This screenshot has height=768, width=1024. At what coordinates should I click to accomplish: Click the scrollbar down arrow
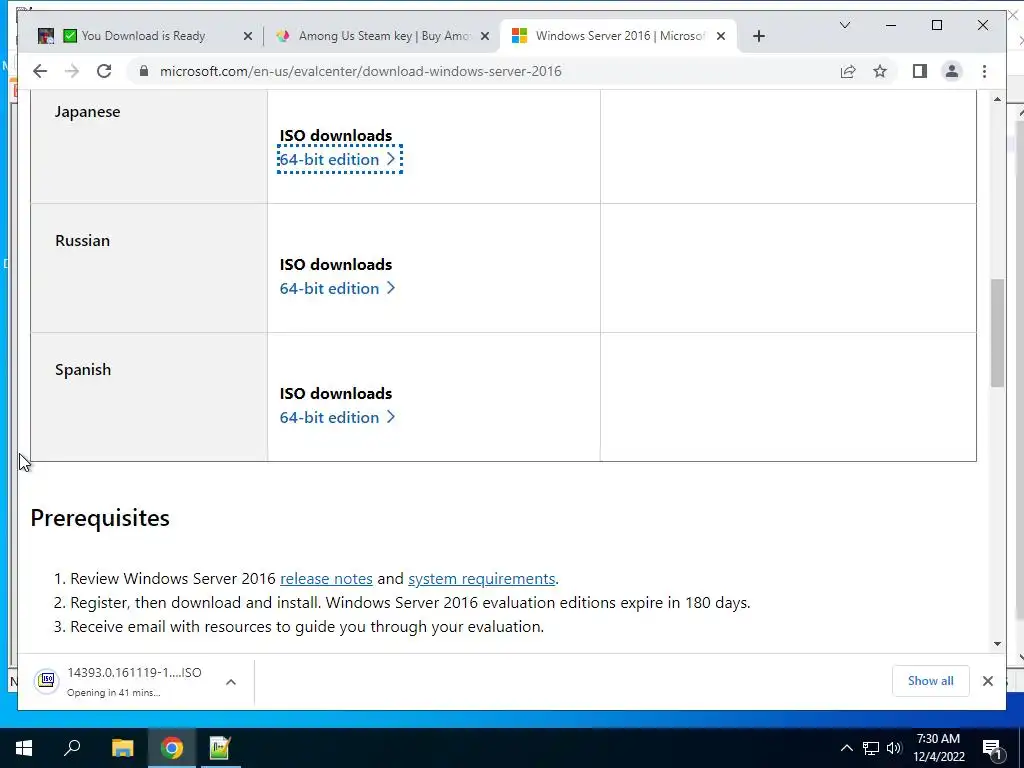click(x=997, y=644)
